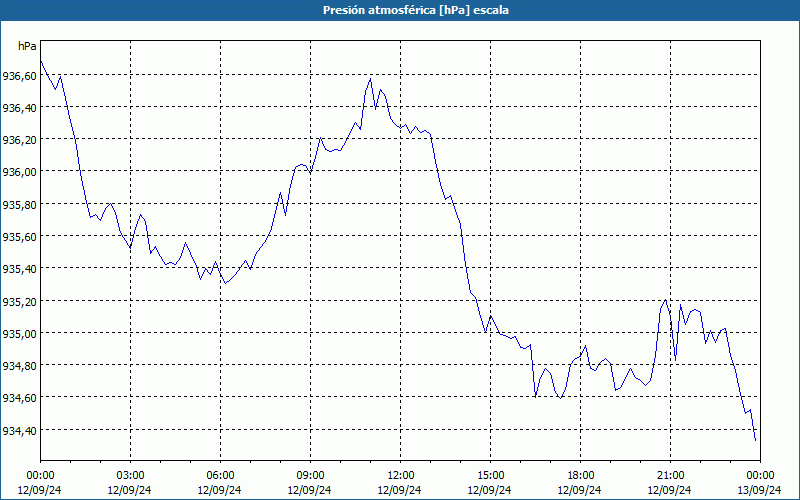The height and width of the screenshot is (500, 800).
Task: Click the pressure peak near 11:00
Action: (370, 79)
